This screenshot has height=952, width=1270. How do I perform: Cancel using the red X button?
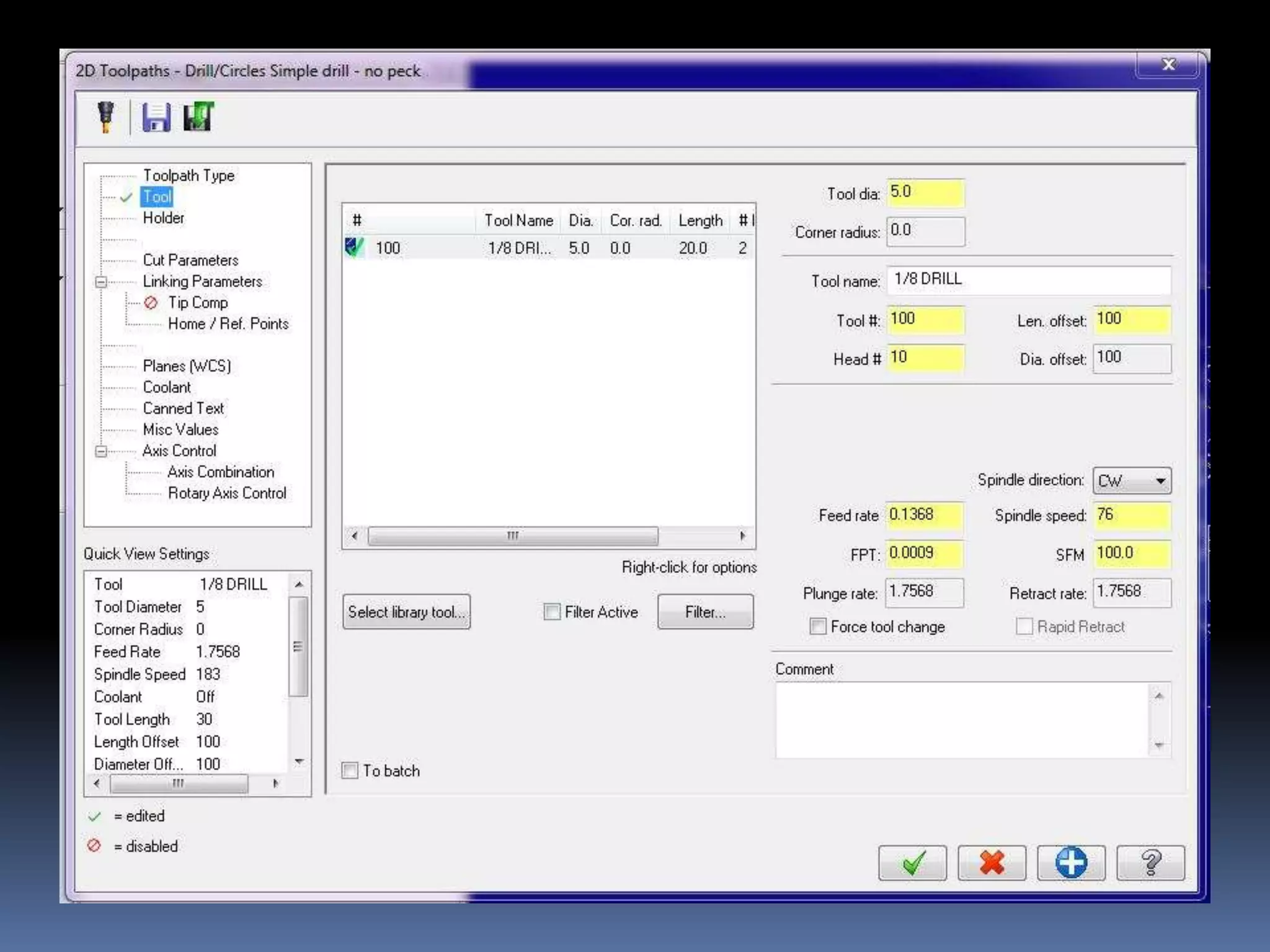992,862
